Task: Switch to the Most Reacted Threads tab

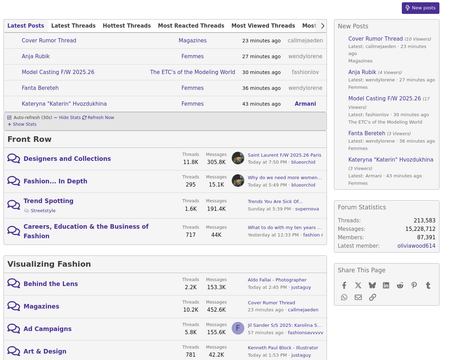Action: (x=191, y=26)
